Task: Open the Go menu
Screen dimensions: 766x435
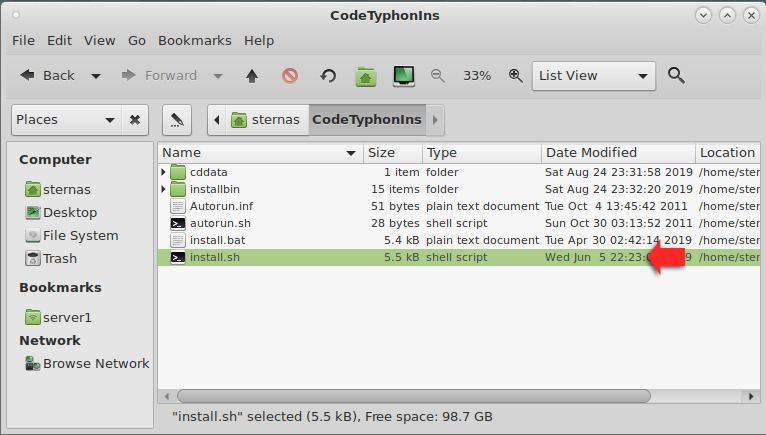Action: click(137, 41)
